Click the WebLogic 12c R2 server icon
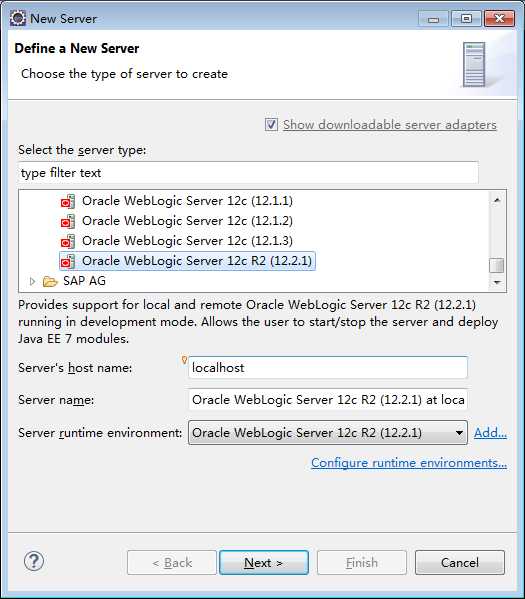Screen dimensions: 525x599 click(x=68, y=261)
